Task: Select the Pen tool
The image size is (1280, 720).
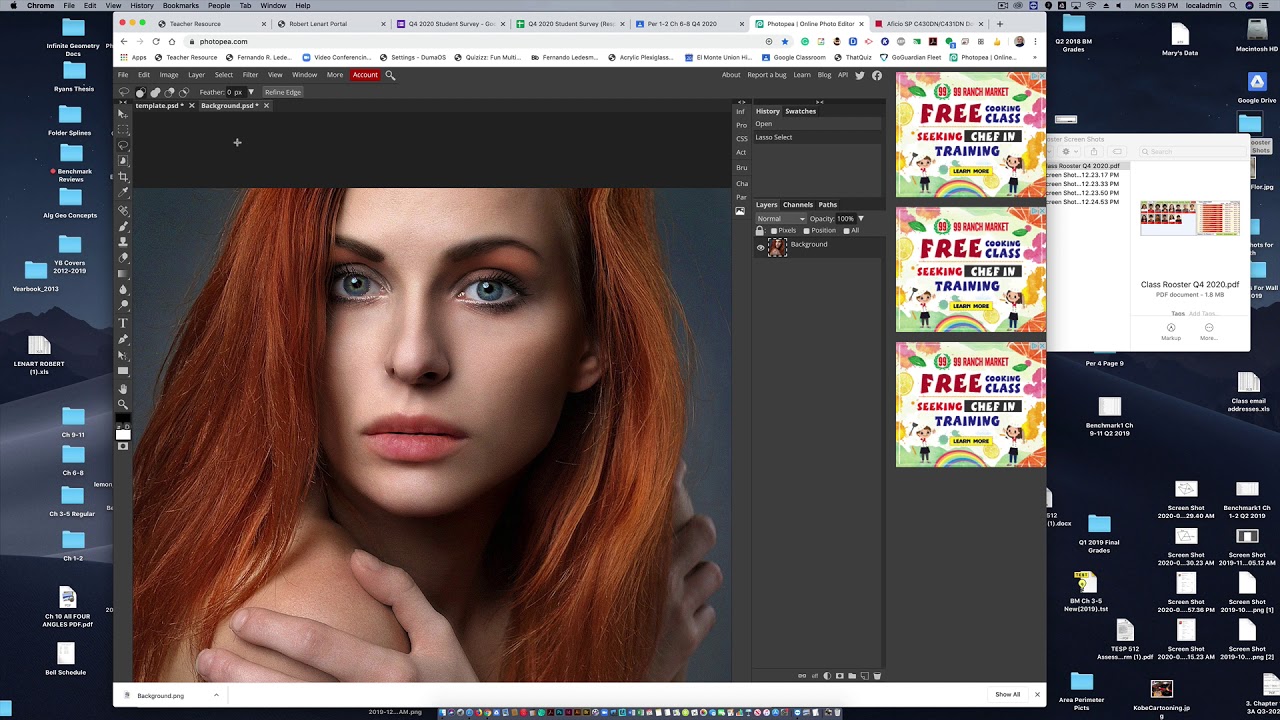Action: coord(123,339)
